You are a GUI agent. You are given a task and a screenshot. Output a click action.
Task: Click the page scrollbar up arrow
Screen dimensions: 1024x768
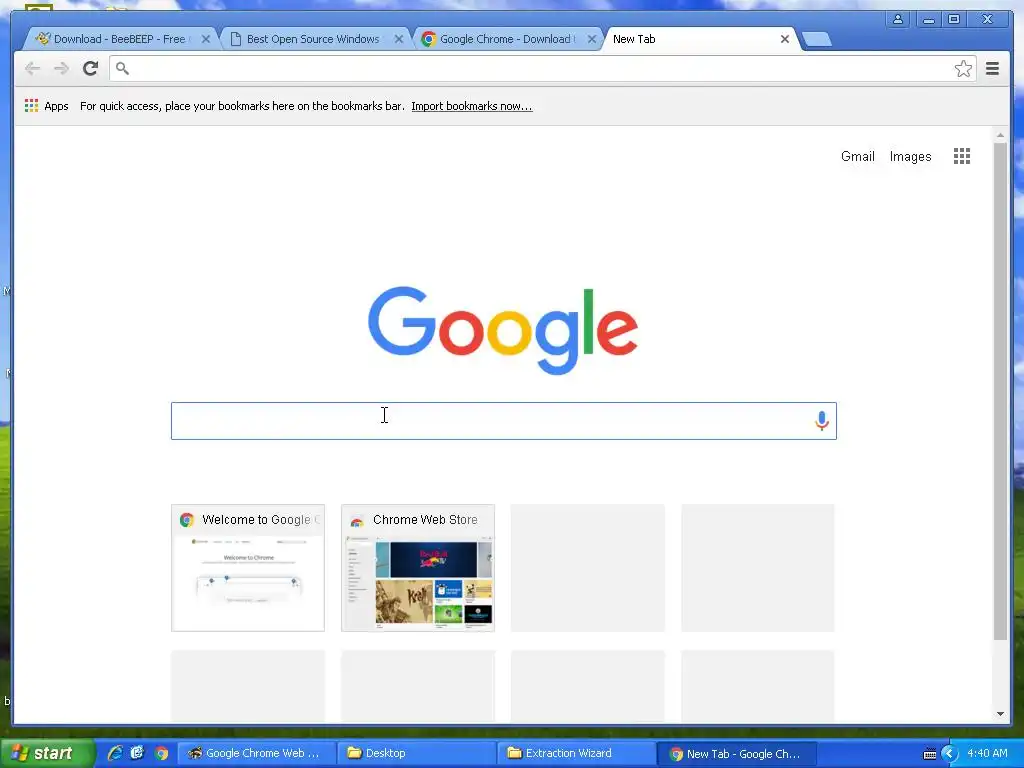(1000, 135)
